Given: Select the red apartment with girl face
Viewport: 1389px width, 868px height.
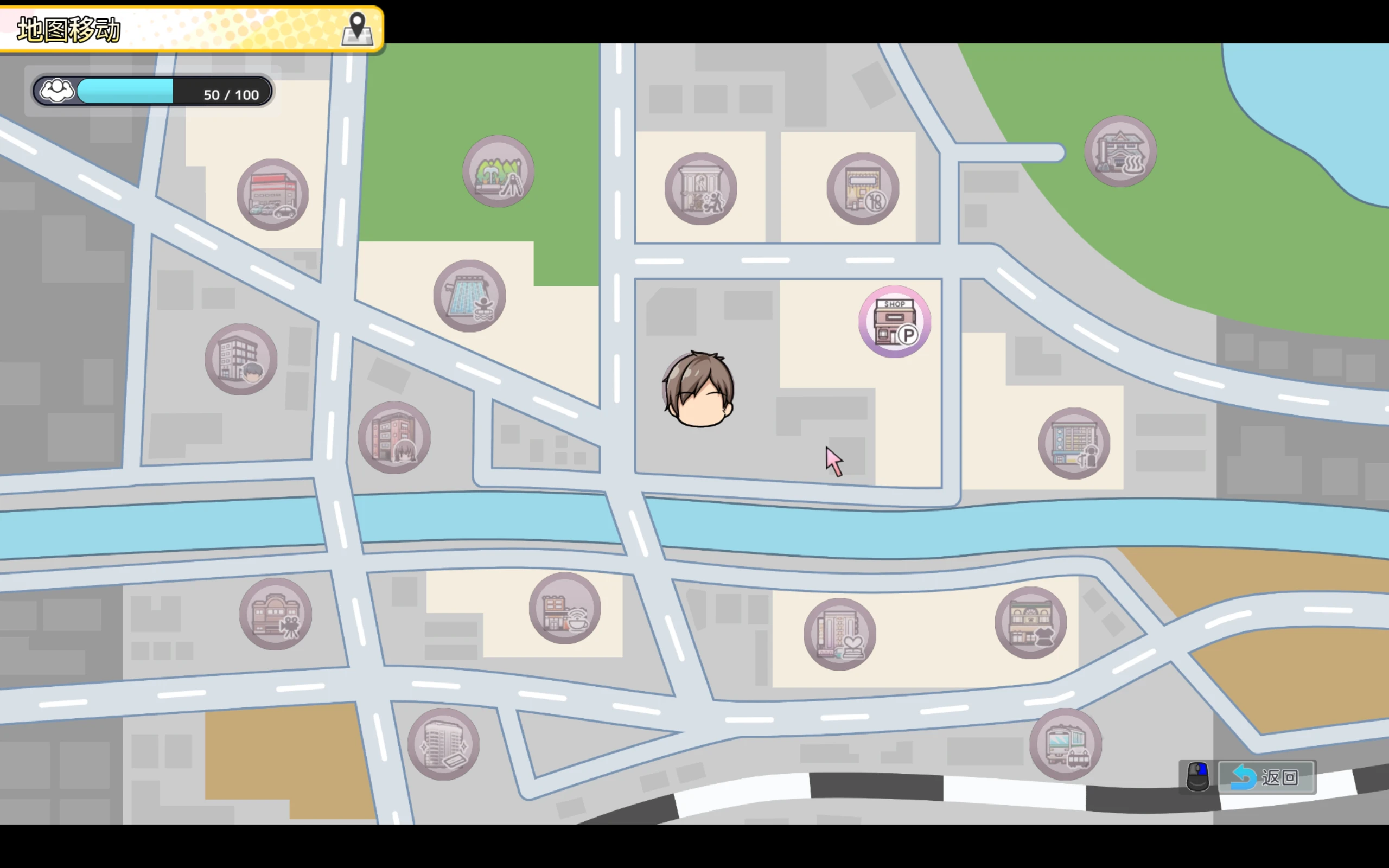Looking at the screenshot, I should pyautogui.click(x=394, y=437).
